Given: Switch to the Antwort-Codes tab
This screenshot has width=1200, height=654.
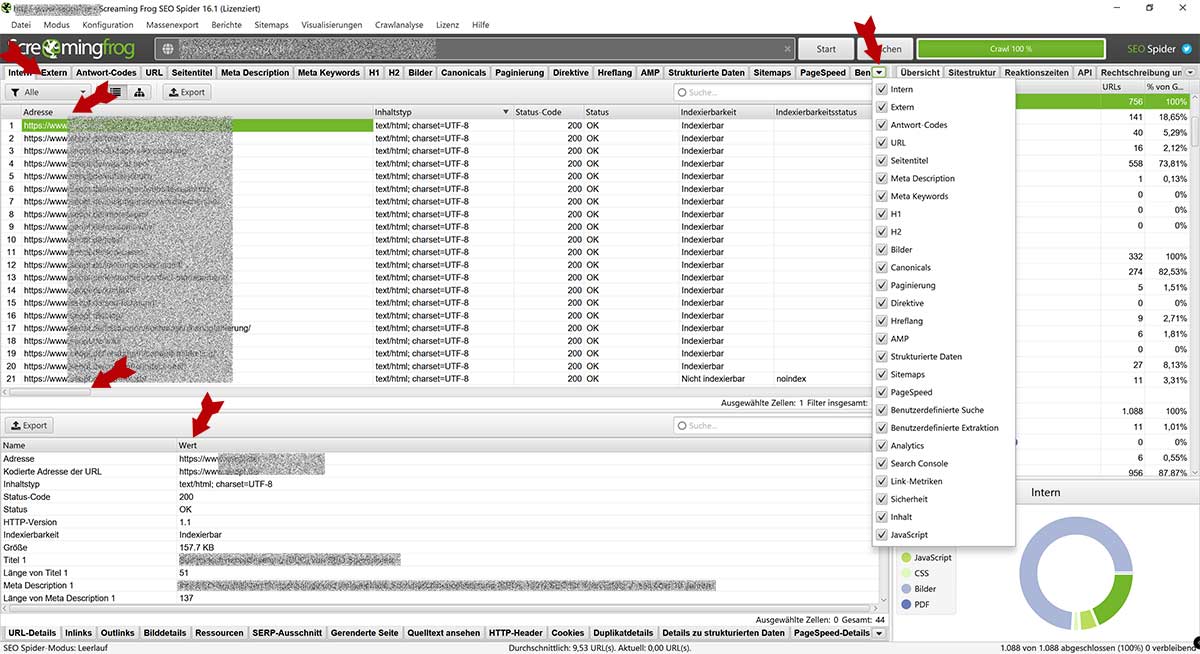Looking at the screenshot, I should [x=106, y=72].
